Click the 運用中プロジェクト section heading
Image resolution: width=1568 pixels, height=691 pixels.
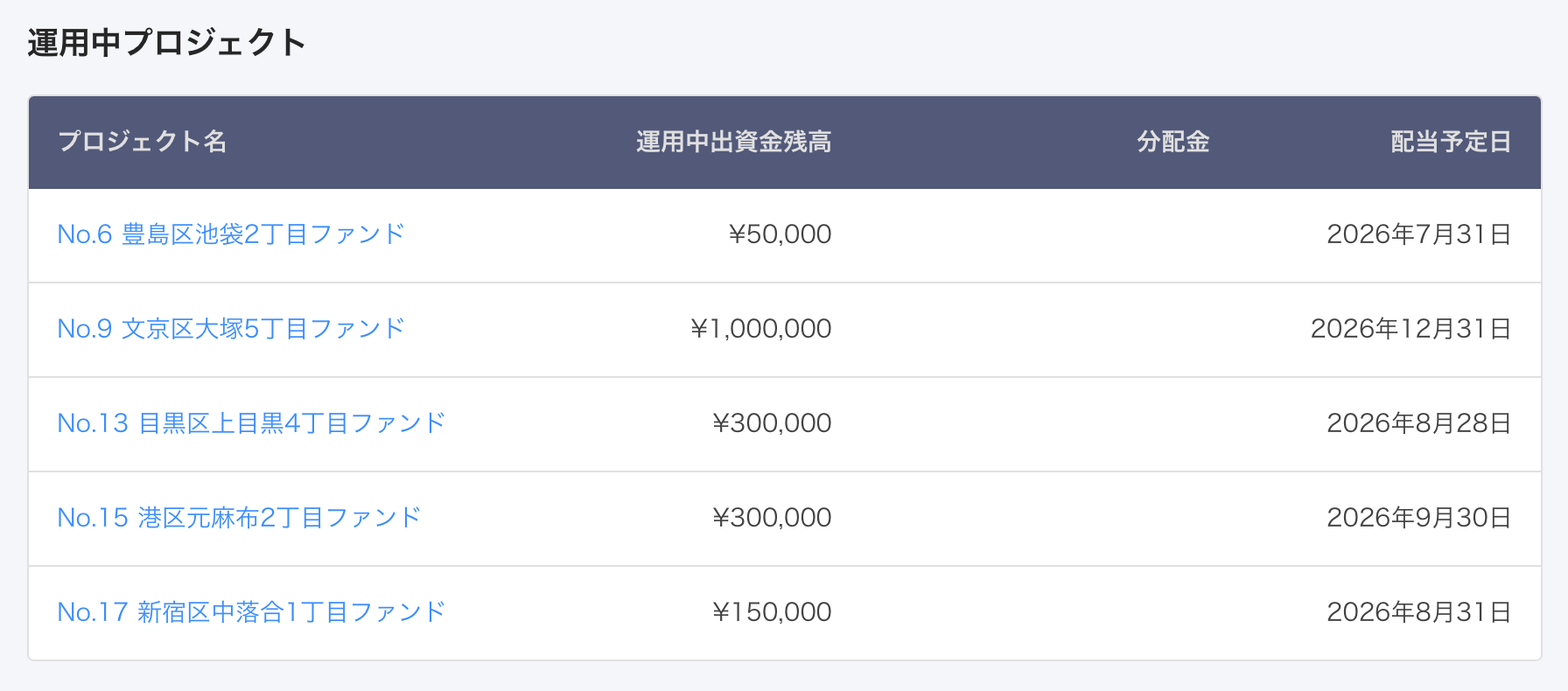pyautogui.click(x=166, y=43)
